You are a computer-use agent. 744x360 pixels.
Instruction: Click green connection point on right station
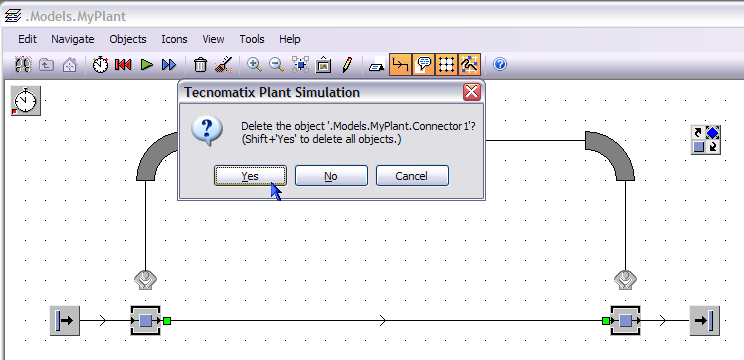pos(605,321)
